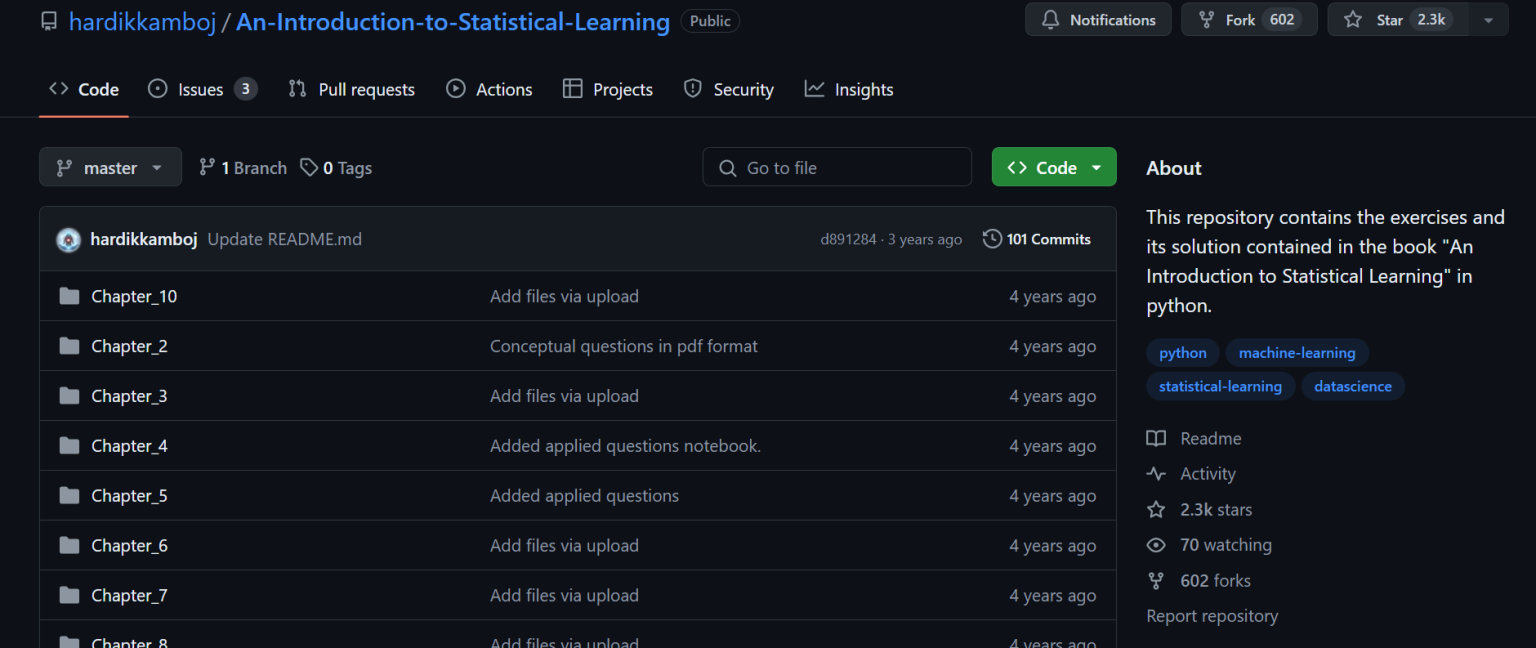This screenshot has width=1536, height=648.
Task: Click the Actions play icon
Action: (x=456, y=89)
